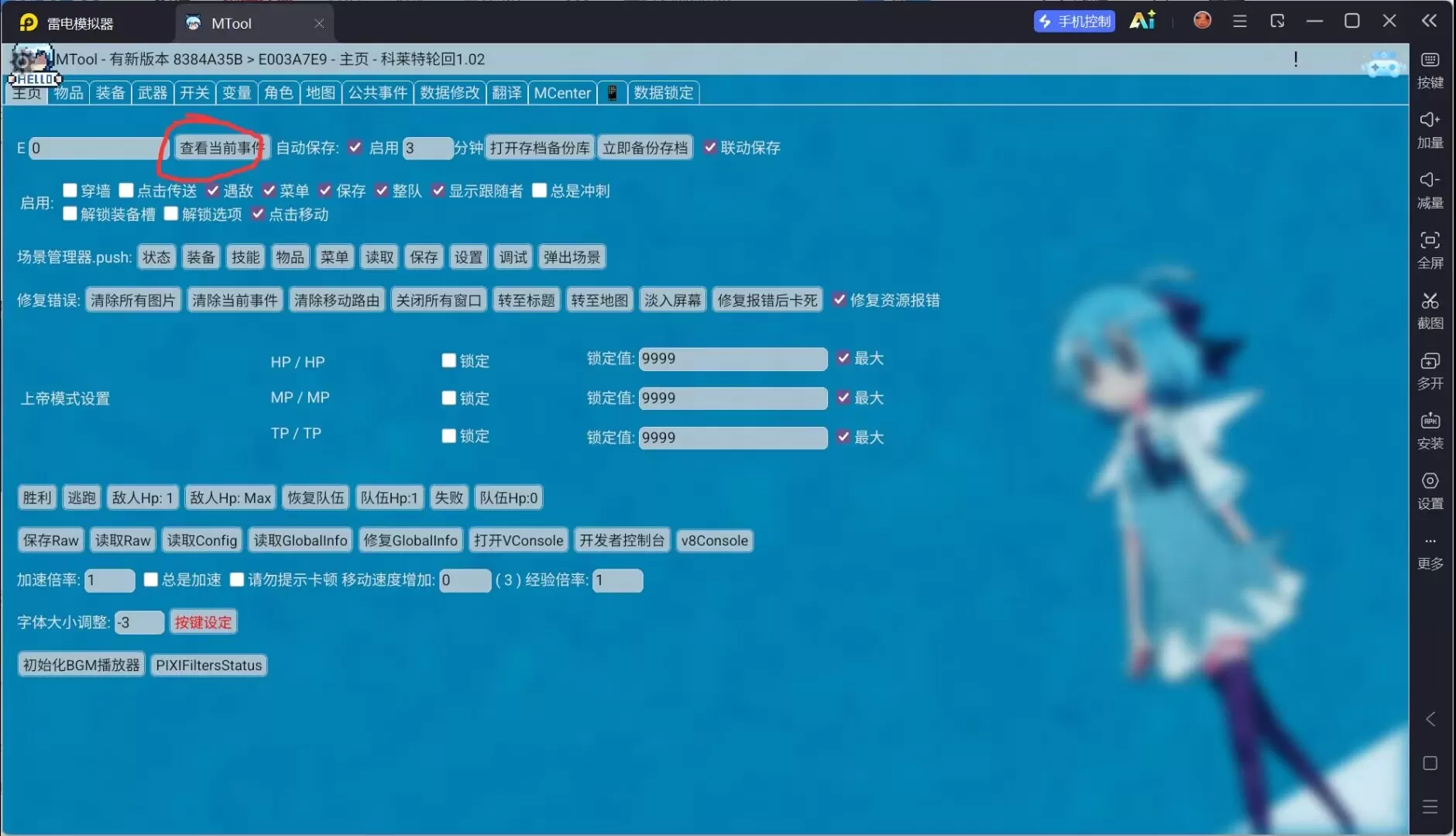Toggle the 遇敌 encounter checkbox
1456x836 pixels.
pyautogui.click(x=213, y=190)
